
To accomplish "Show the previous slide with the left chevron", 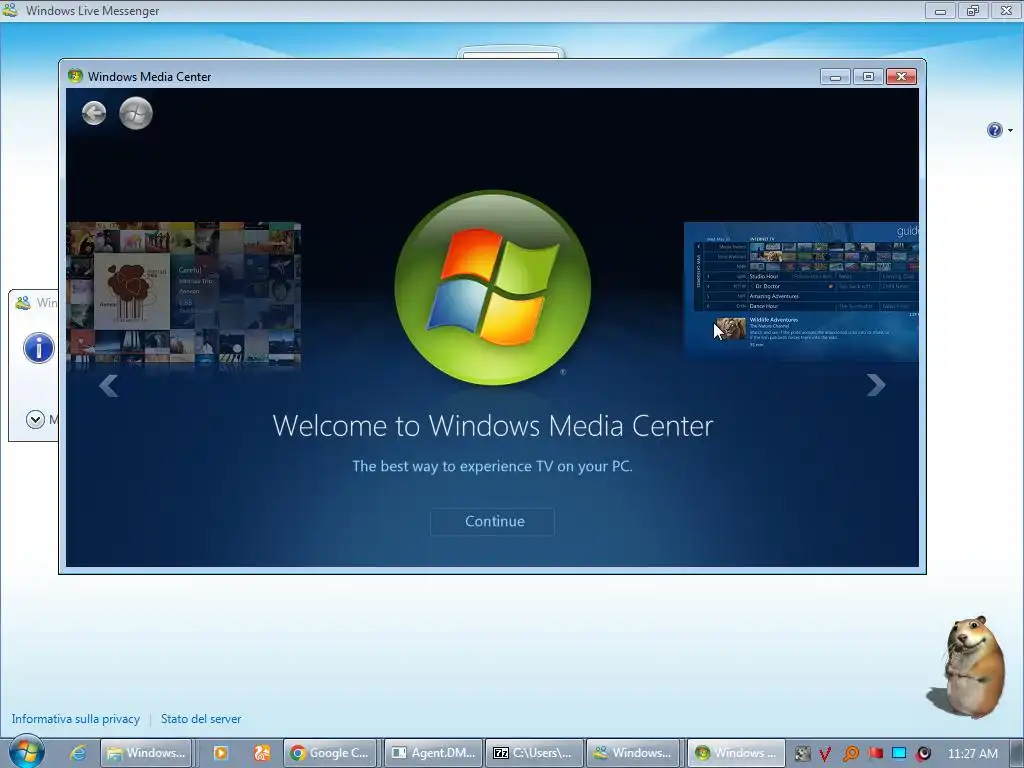I will 108,385.
